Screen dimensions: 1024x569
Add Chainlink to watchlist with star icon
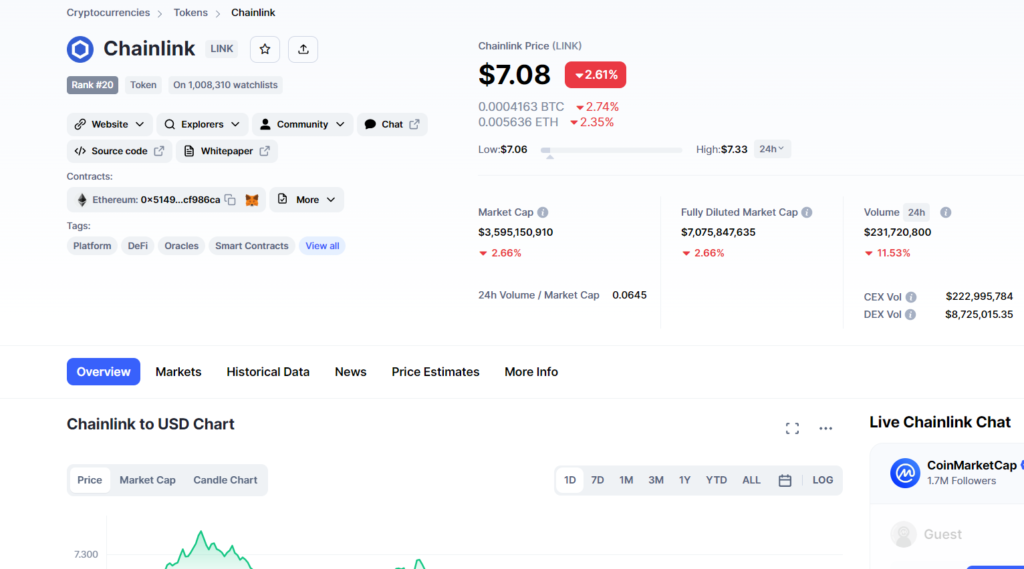tap(265, 49)
